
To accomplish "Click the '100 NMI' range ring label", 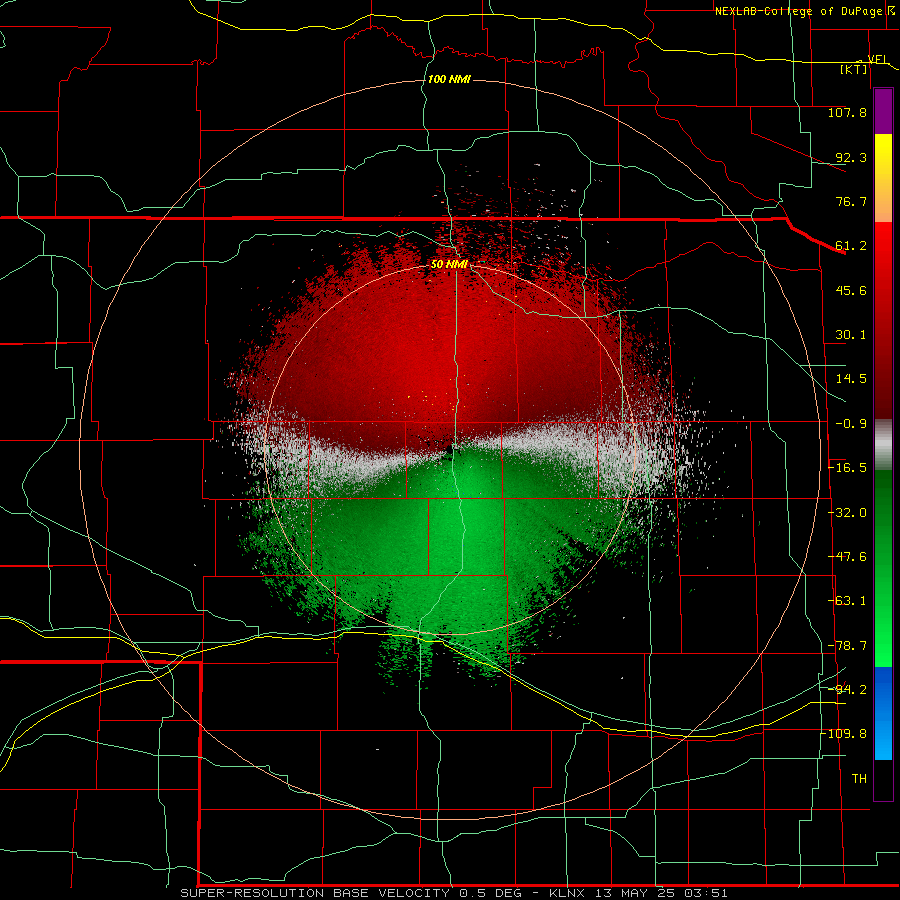I will point(449,79).
